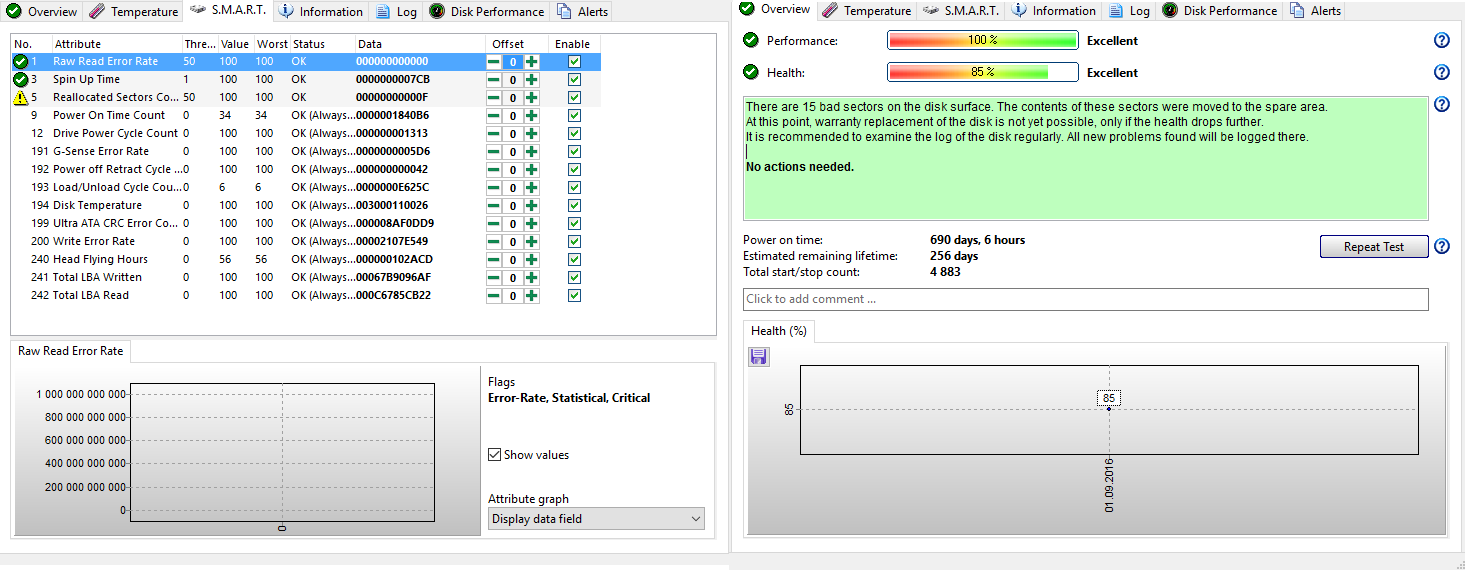Click the help icon next to Health bar

1442,72
